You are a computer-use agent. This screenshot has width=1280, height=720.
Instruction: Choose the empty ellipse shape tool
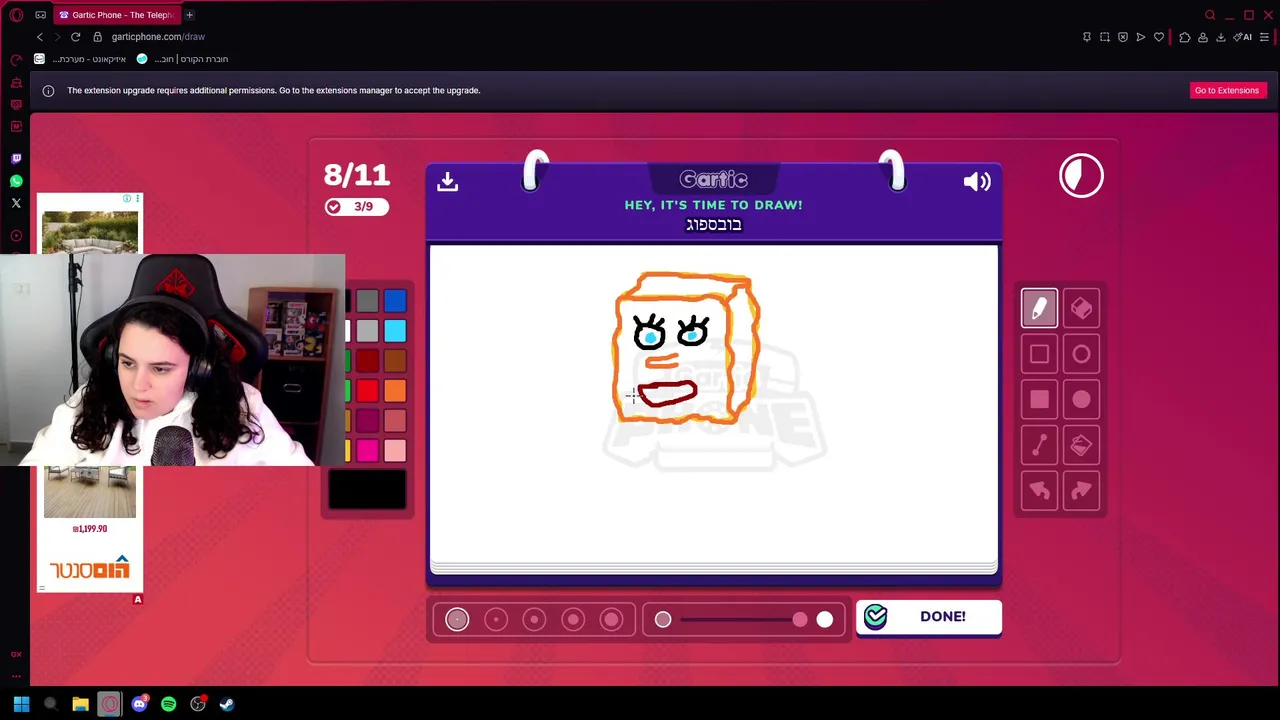[1081, 354]
